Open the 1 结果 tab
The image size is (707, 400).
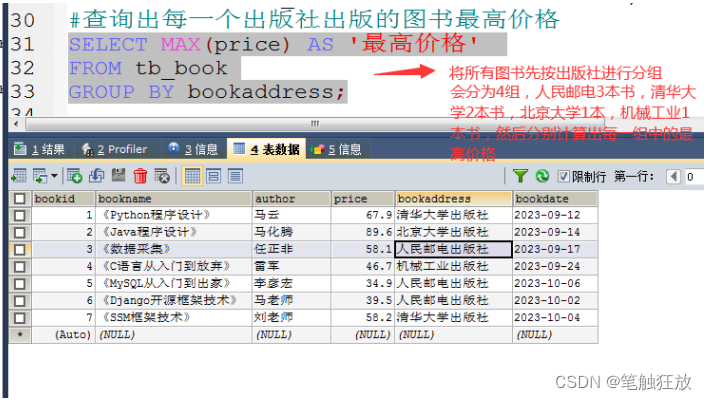(x=39, y=149)
